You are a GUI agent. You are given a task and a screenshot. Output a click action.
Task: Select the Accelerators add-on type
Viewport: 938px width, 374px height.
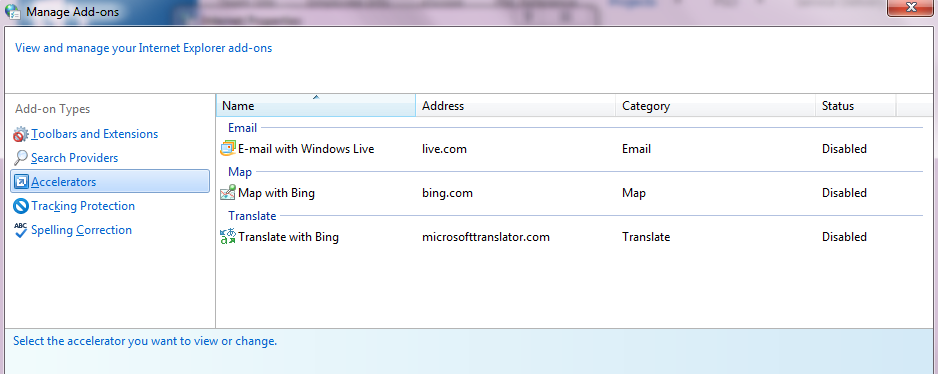coord(110,181)
